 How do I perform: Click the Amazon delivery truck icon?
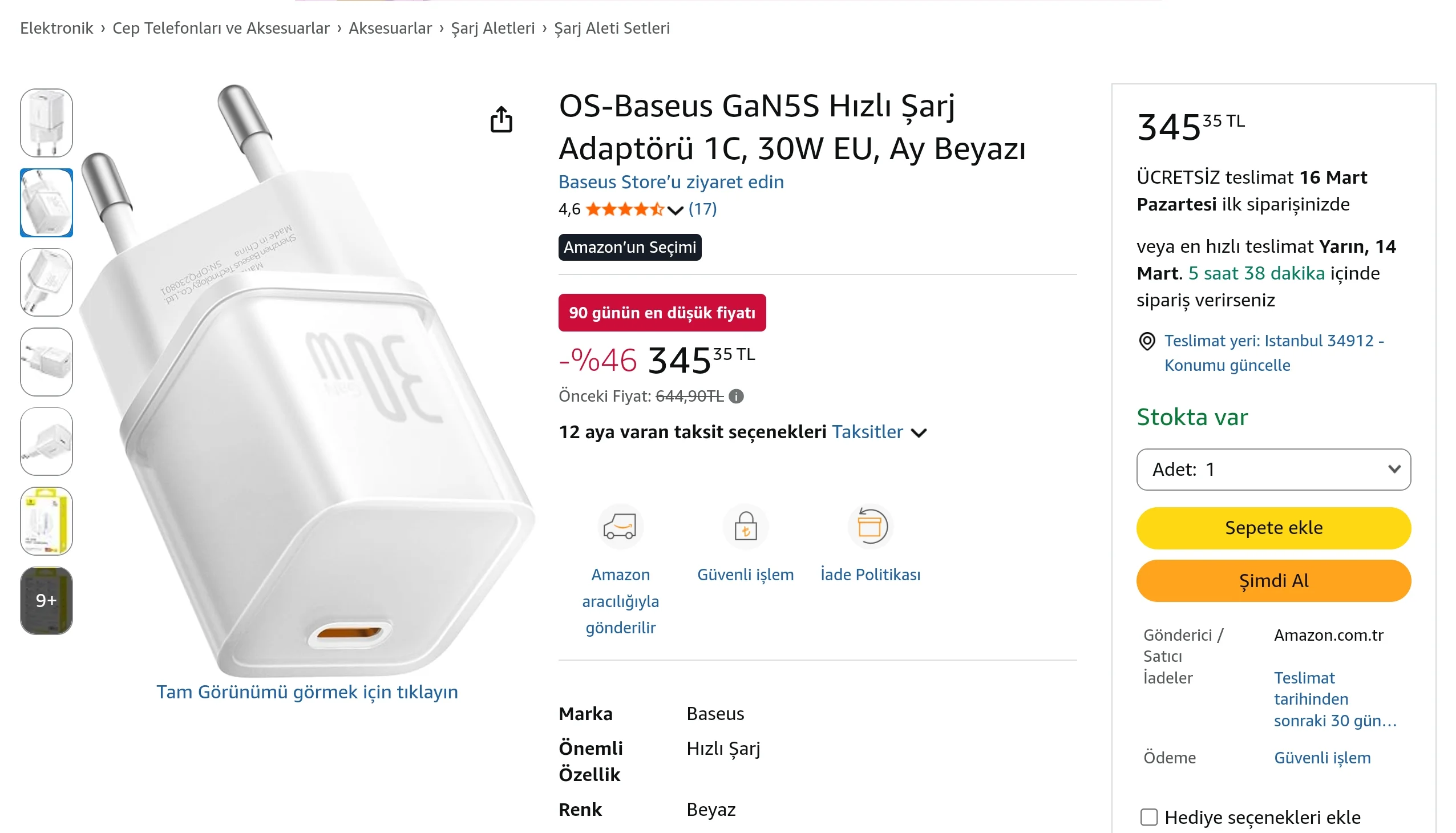point(620,526)
